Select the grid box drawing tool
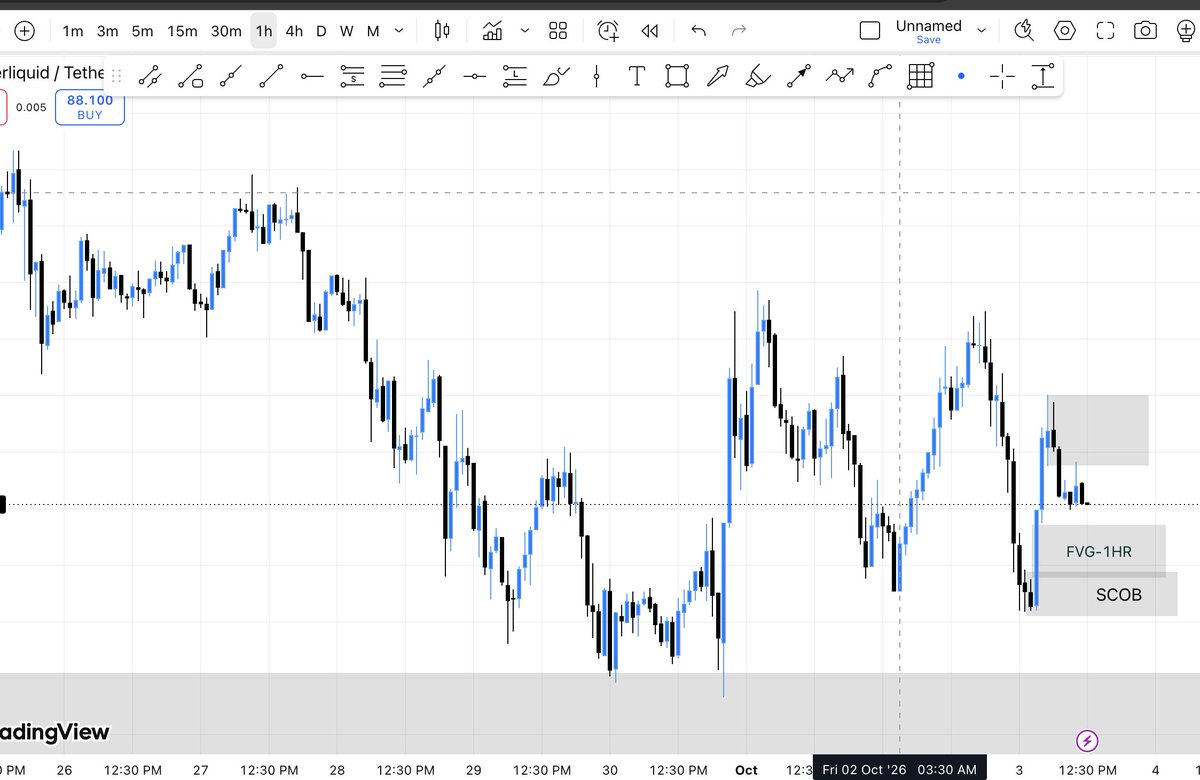This screenshot has height=780, width=1200. coord(920,76)
